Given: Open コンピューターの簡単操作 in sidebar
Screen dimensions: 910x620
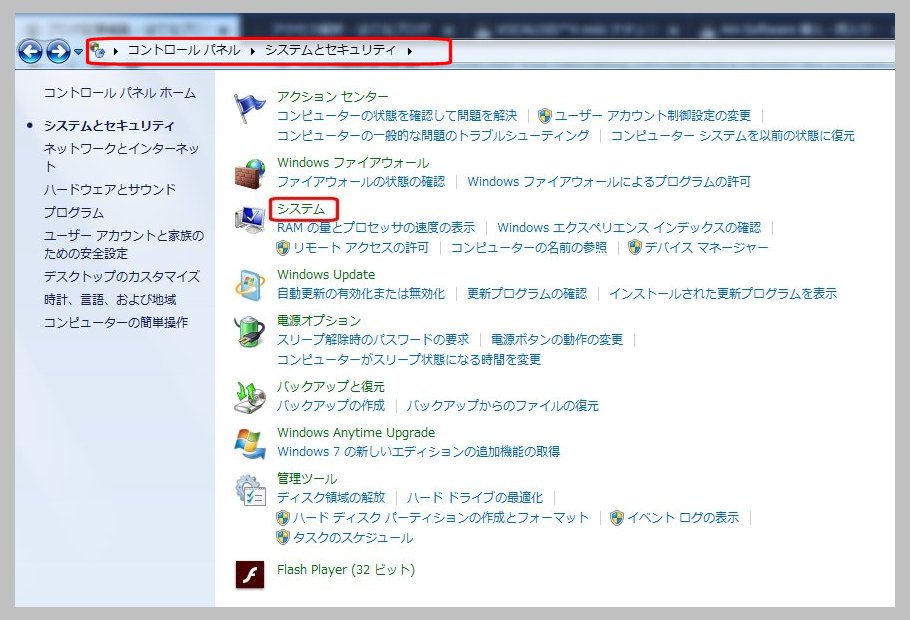Looking at the screenshot, I should point(115,322).
